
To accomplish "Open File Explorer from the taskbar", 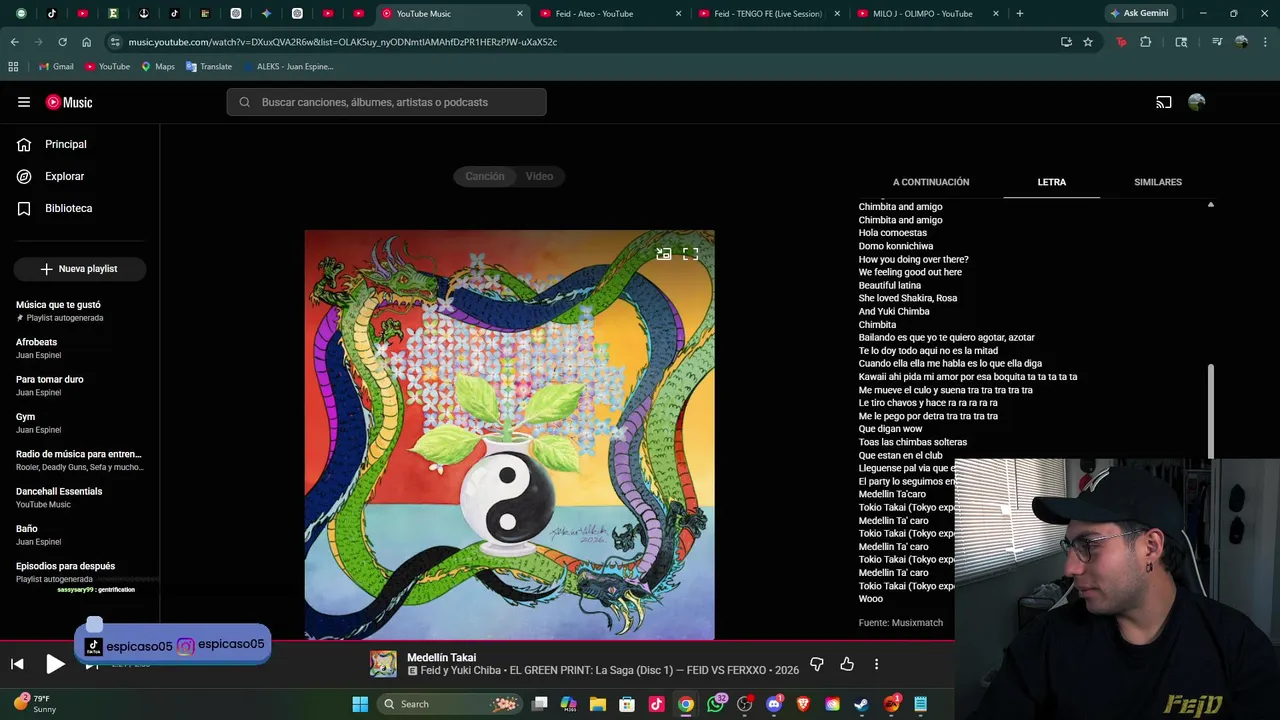I will [x=597, y=704].
